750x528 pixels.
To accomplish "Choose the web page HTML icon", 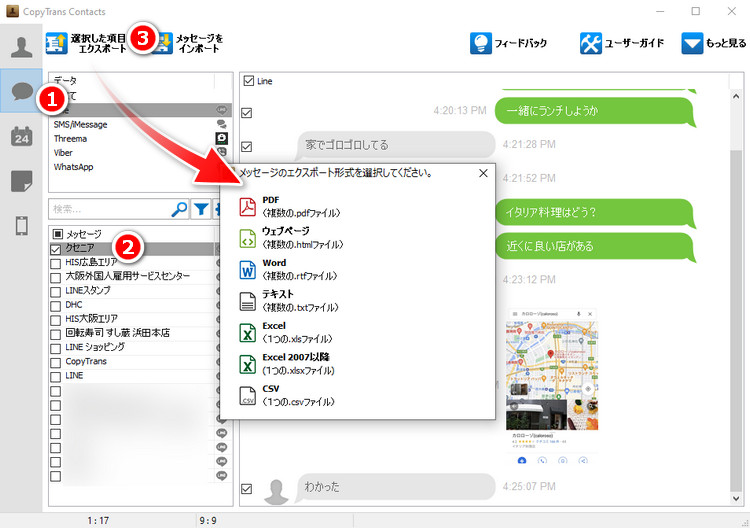I will [247, 238].
